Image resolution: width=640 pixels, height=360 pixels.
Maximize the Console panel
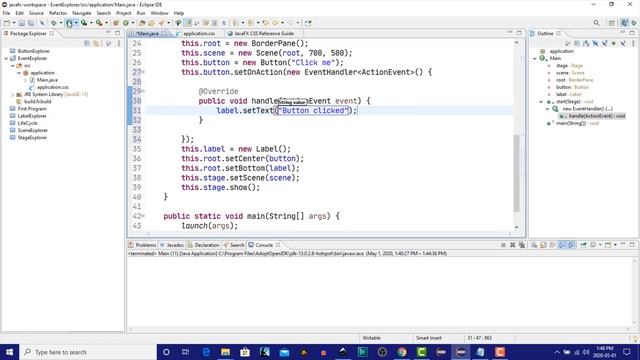(x=632, y=244)
